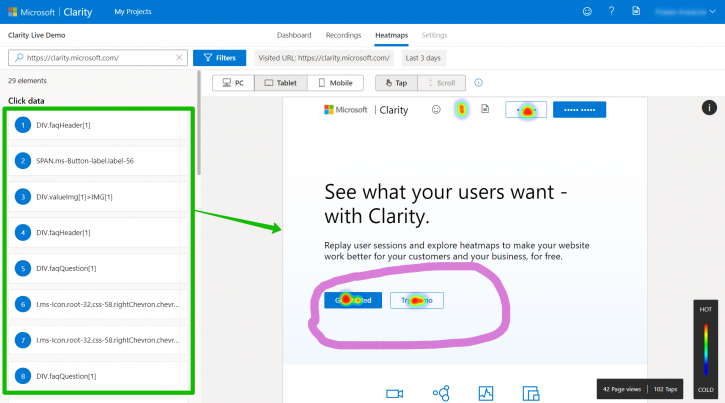Click the Click data heading
725x403 pixels.
26,101
